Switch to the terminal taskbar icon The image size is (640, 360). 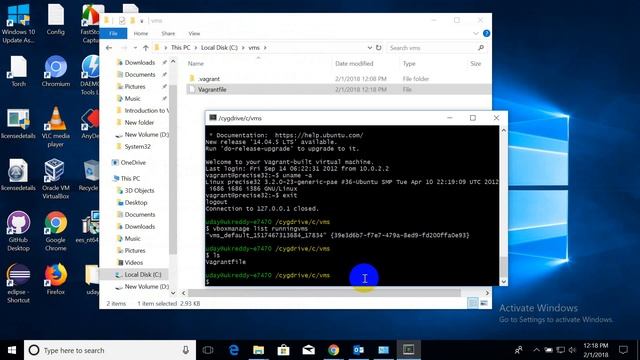tap(408, 350)
